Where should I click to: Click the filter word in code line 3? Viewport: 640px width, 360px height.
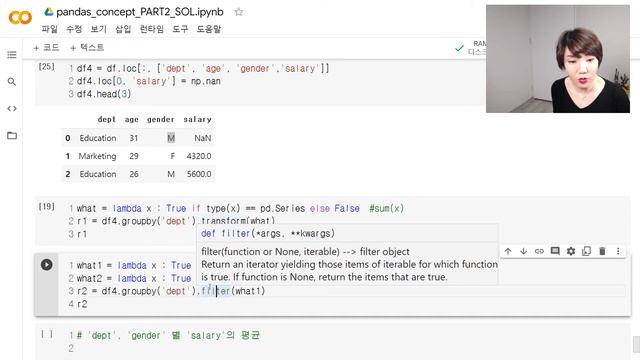tap(216, 291)
